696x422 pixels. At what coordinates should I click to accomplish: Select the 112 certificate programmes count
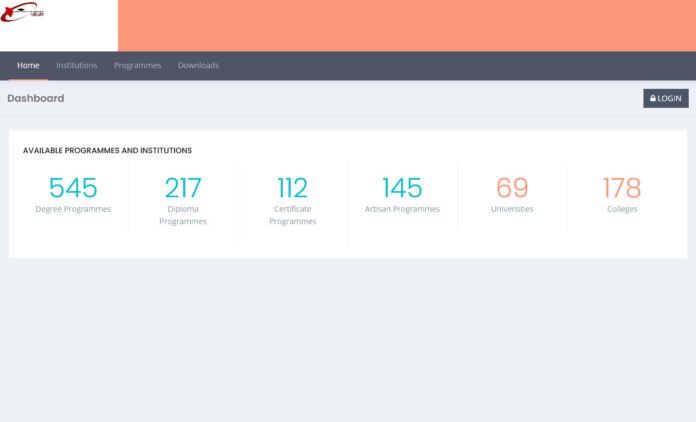[292, 188]
